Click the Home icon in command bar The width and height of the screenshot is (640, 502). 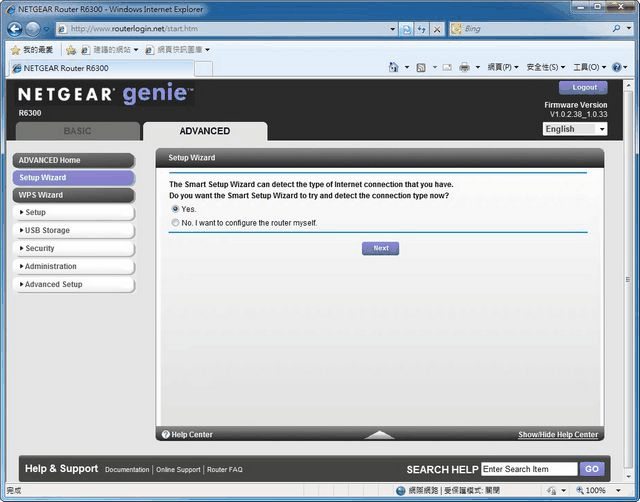[x=393, y=67]
